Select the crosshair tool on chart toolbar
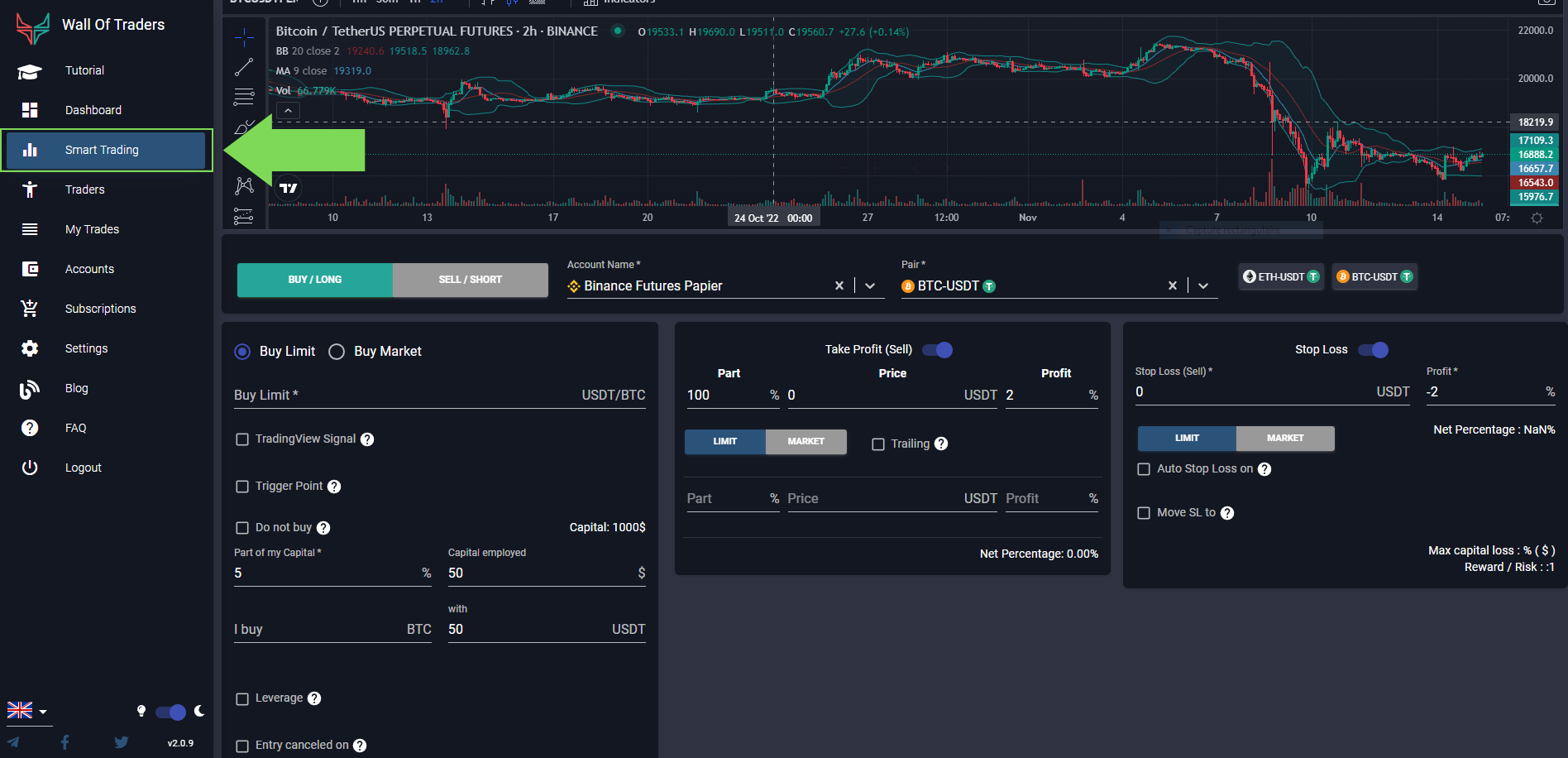Image resolution: width=1568 pixels, height=758 pixels. [x=244, y=37]
